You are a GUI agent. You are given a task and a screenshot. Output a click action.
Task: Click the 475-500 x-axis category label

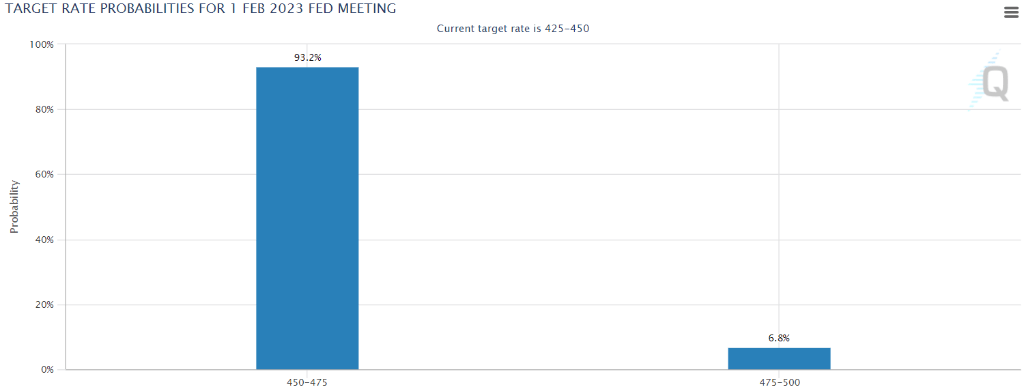pos(779,383)
